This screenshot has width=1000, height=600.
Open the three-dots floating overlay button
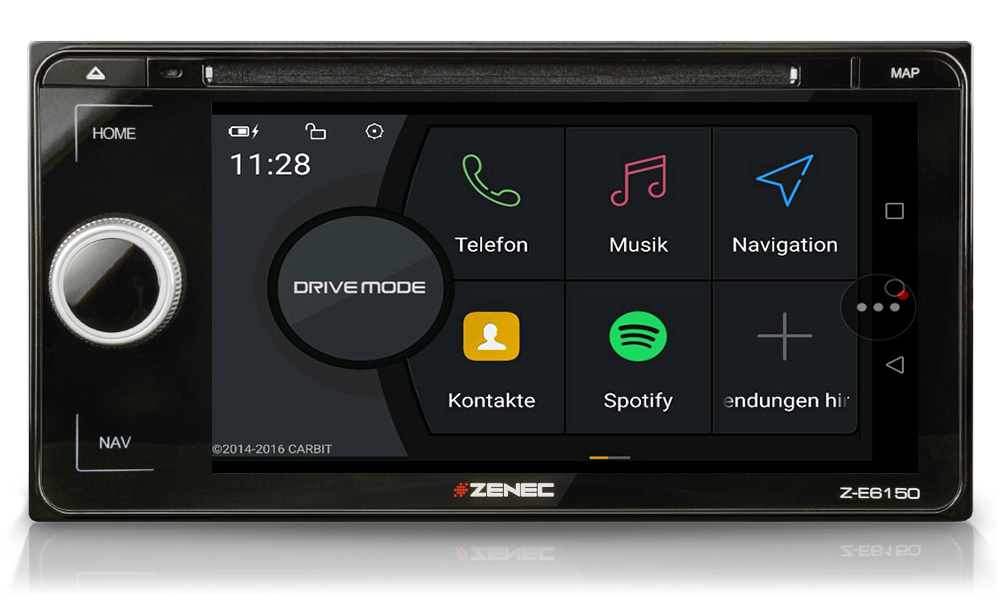878,307
